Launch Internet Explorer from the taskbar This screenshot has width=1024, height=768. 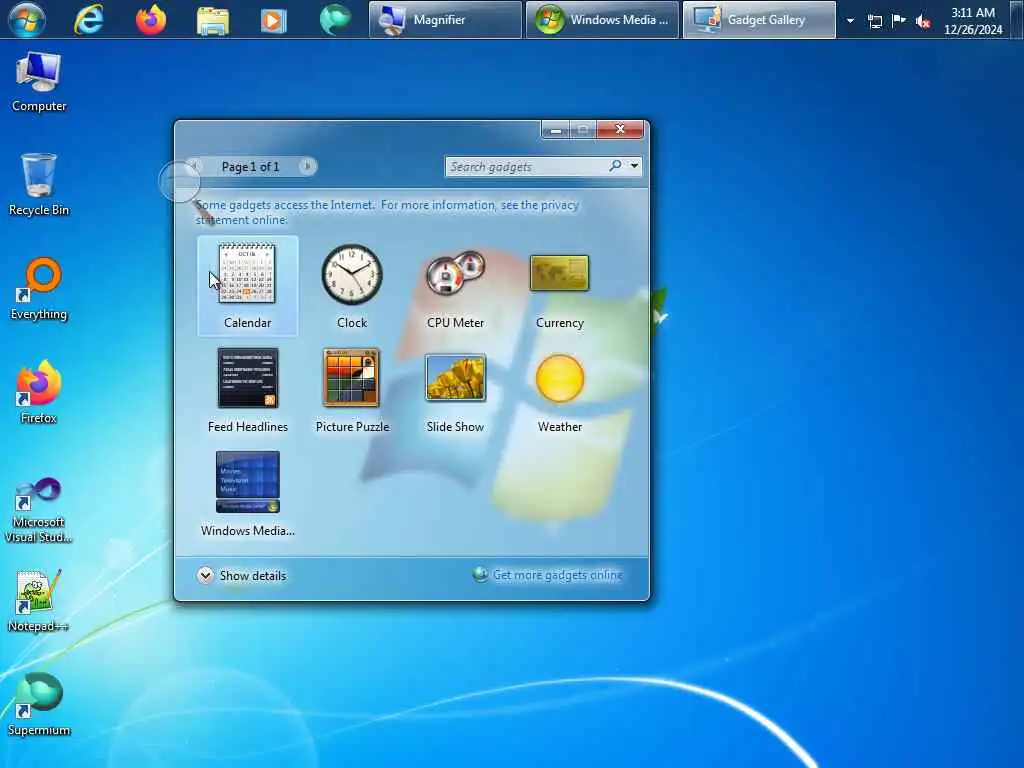[x=89, y=20]
